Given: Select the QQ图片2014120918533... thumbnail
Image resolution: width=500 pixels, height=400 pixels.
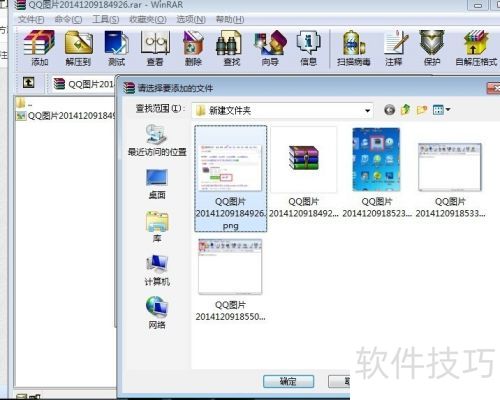Looking at the screenshot, I should (450, 180).
